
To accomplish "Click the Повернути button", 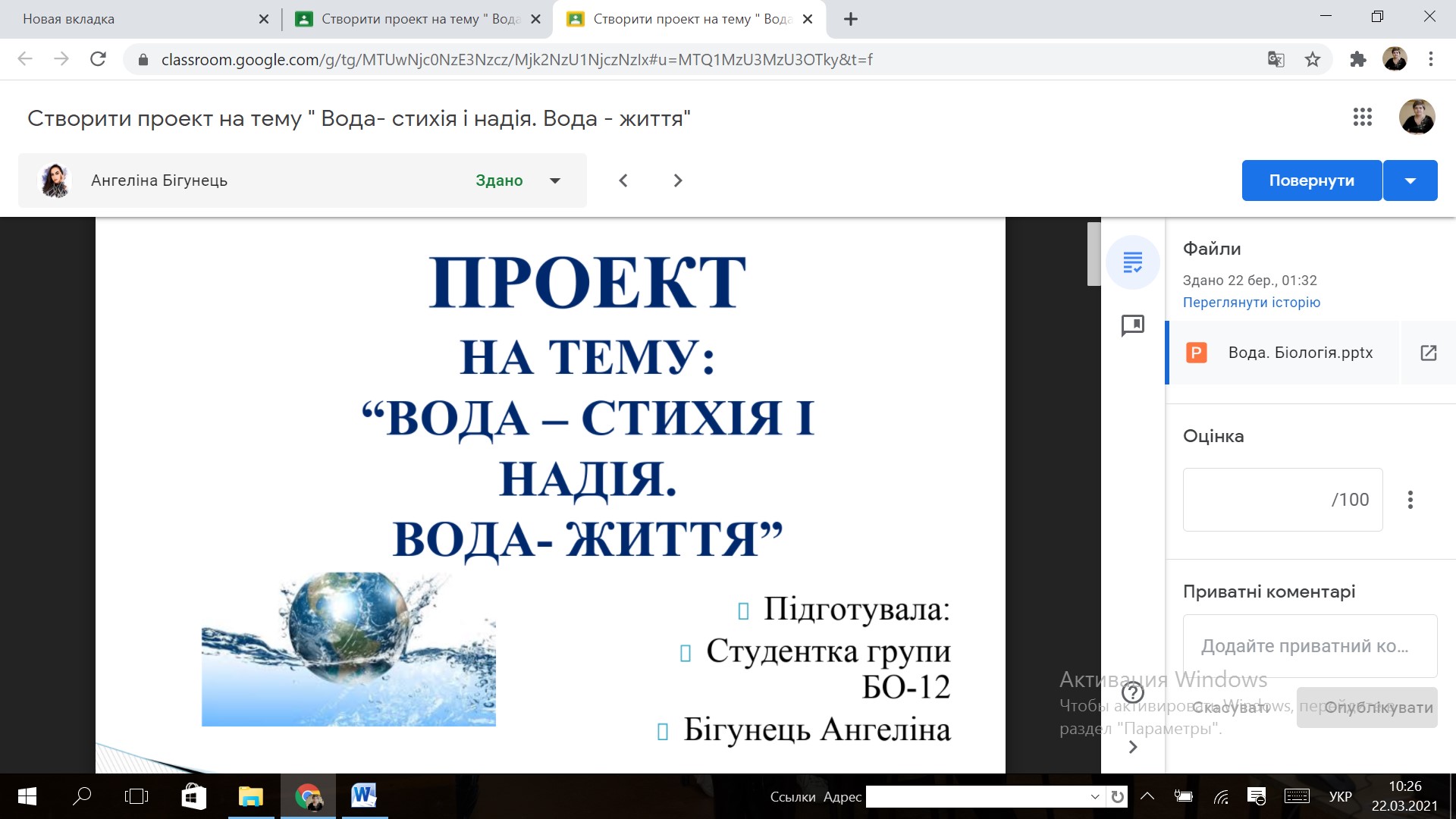I will pyautogui.click(x=1312, y=180).
